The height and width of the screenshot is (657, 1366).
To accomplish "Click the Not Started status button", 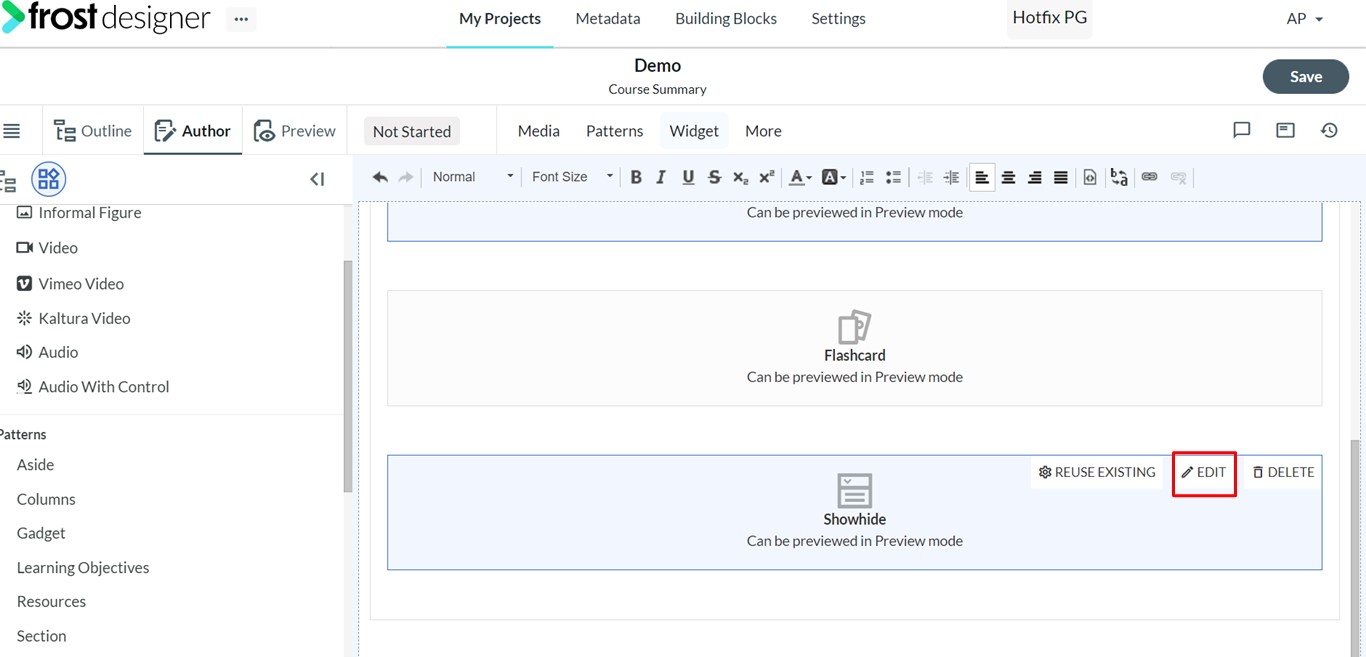I will pos(412,131).
